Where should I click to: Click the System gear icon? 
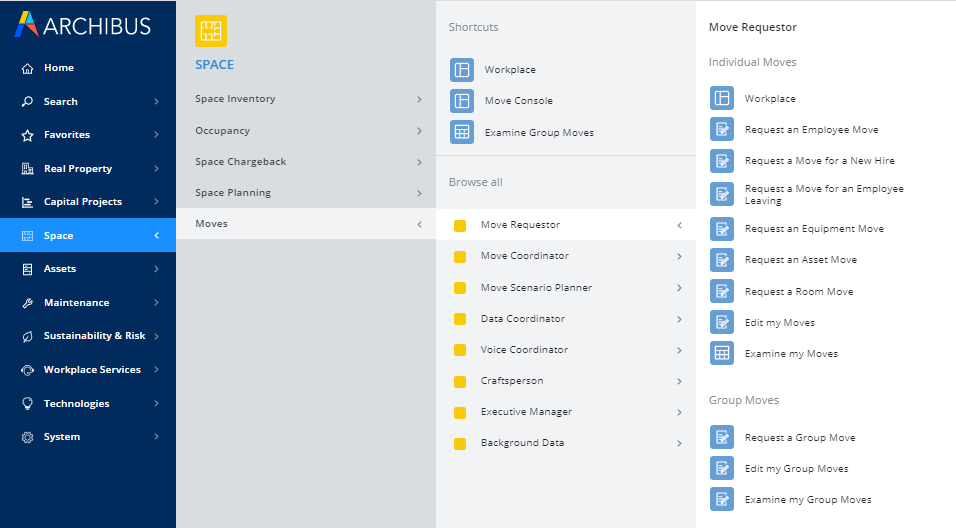click(27, 437)
